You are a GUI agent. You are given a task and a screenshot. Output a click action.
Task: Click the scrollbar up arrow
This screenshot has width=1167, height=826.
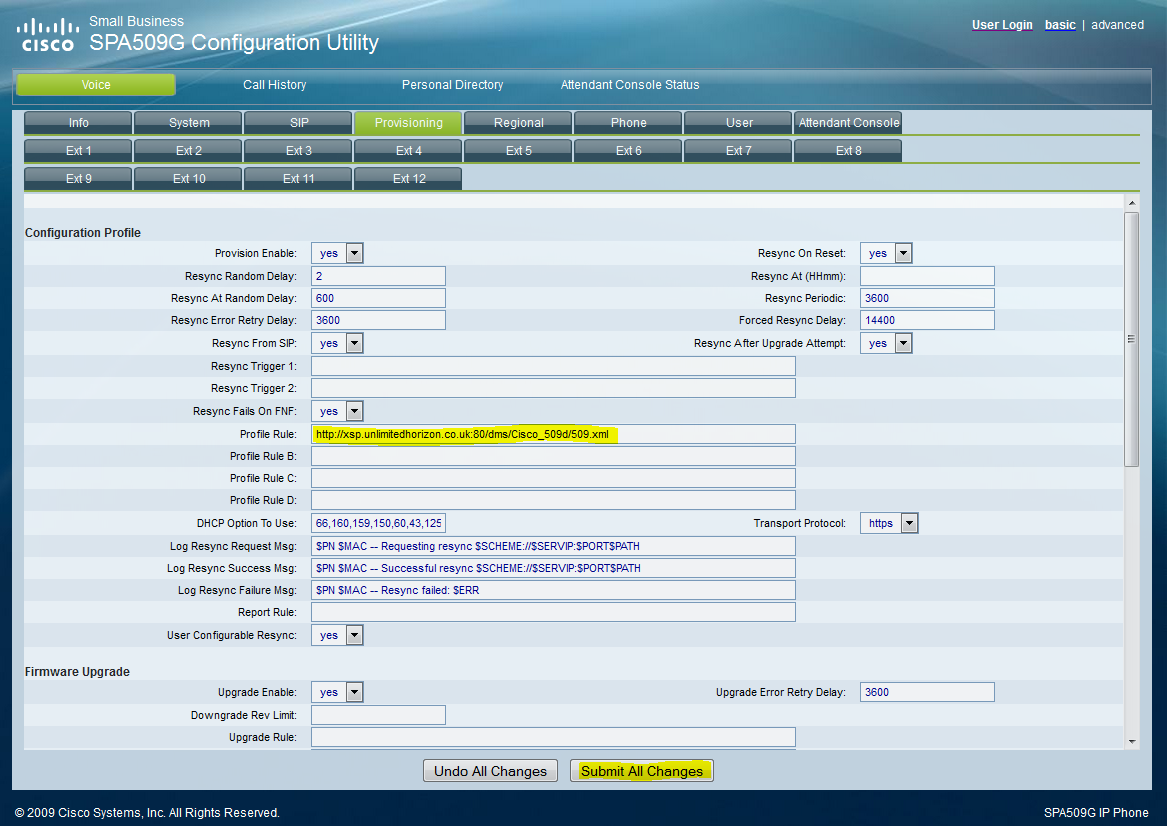(x=1132, y=202)
